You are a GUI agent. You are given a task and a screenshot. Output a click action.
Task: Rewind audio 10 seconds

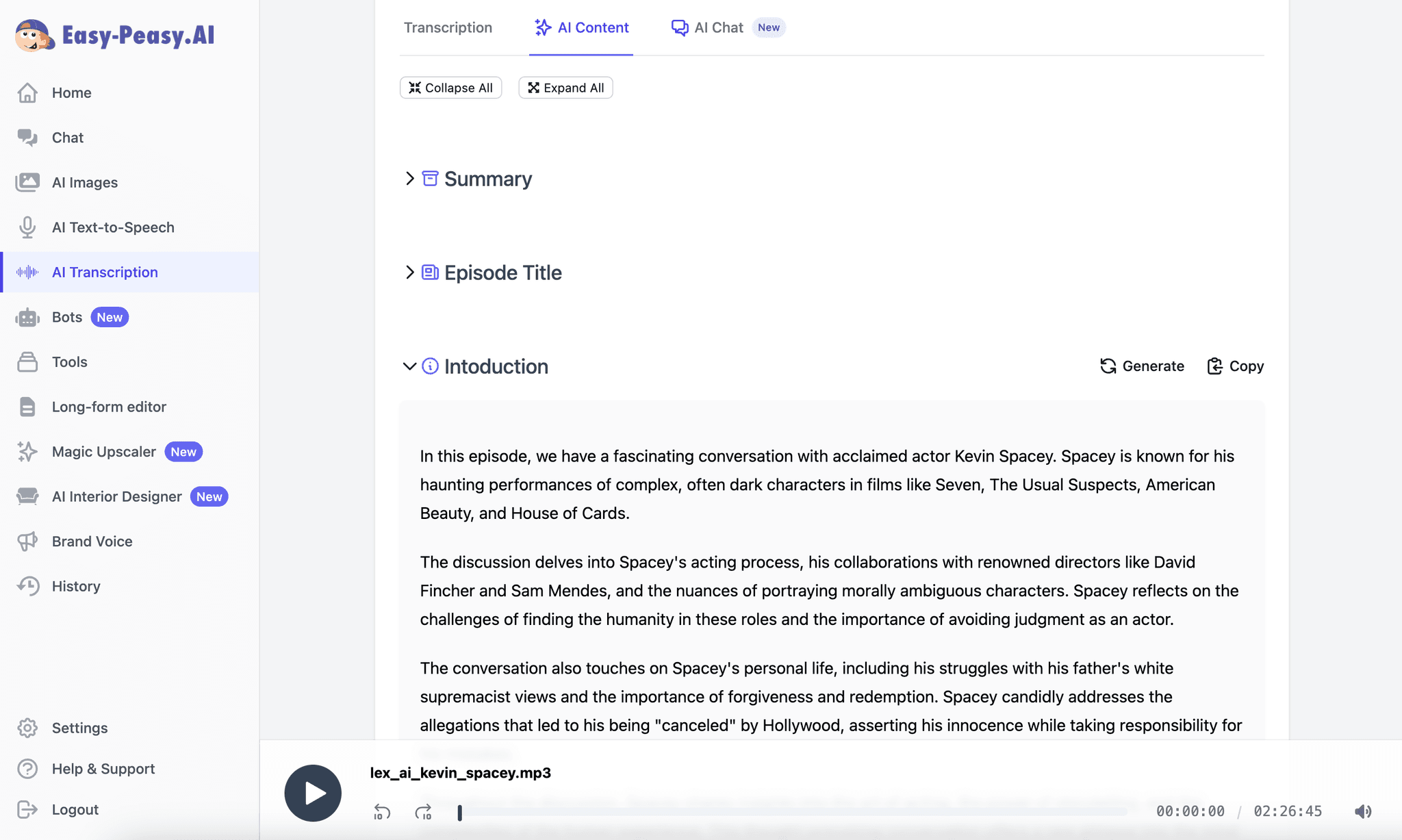coord(382,812)
